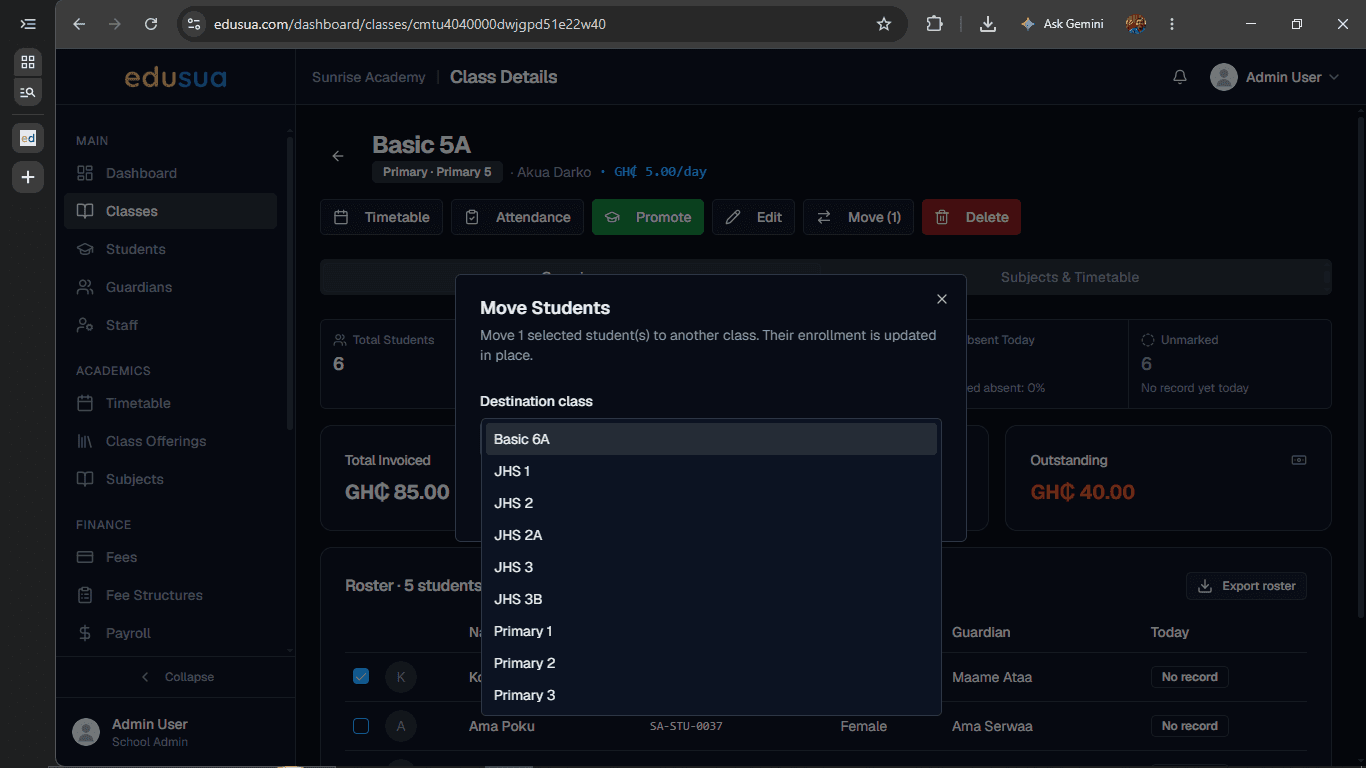Choose JHS 3 destination class
This screenshot has width=1366, height=768.
tap(711, 567)
